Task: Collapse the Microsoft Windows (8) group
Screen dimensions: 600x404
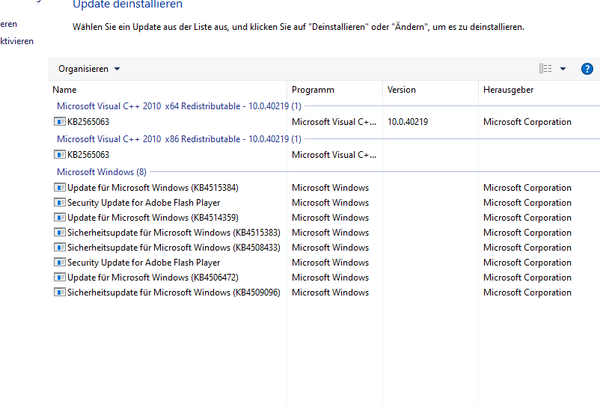Action: pyautogui.click(x=101, y=172)
